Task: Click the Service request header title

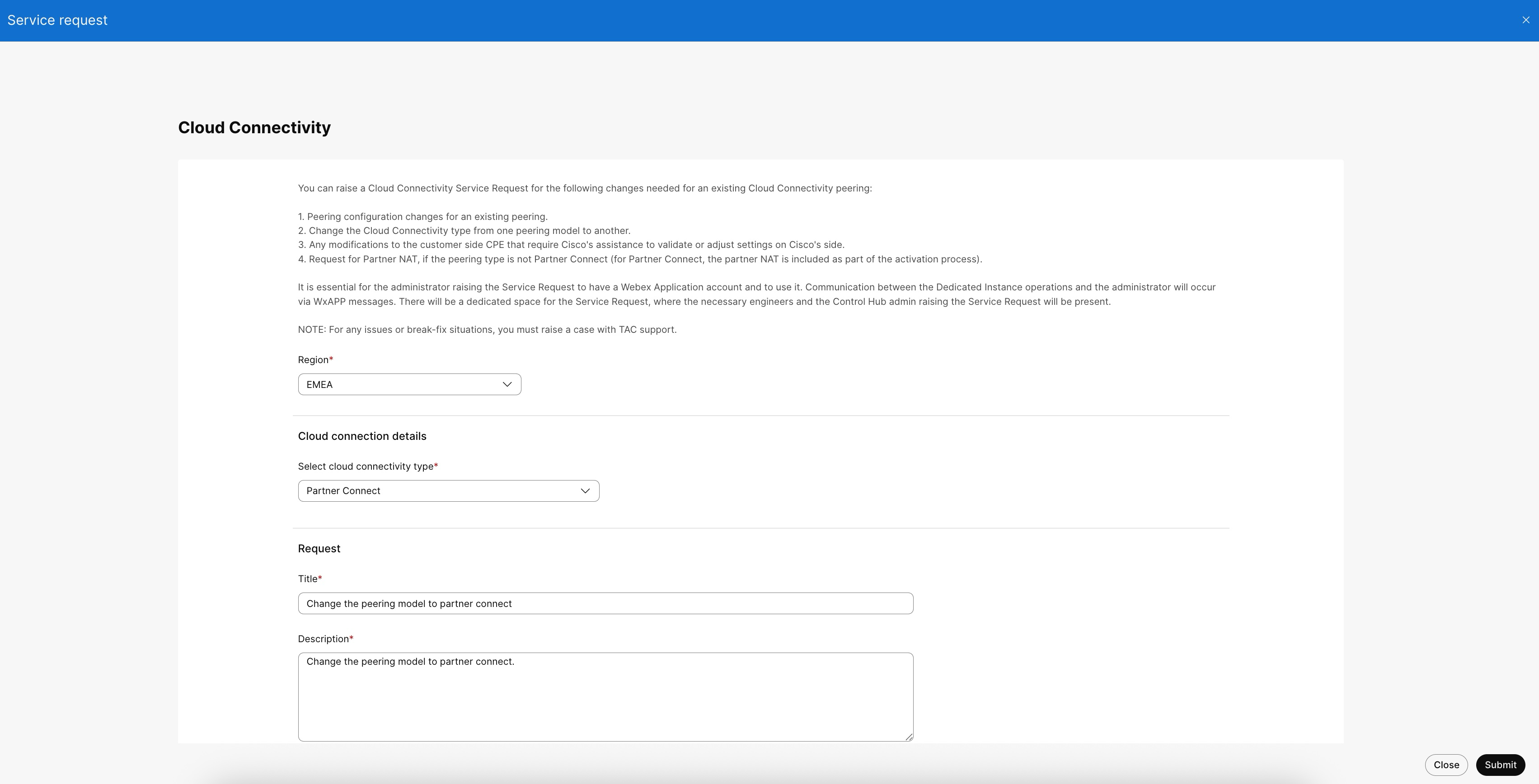Action: pyautogui.click(x=57, y=20)
